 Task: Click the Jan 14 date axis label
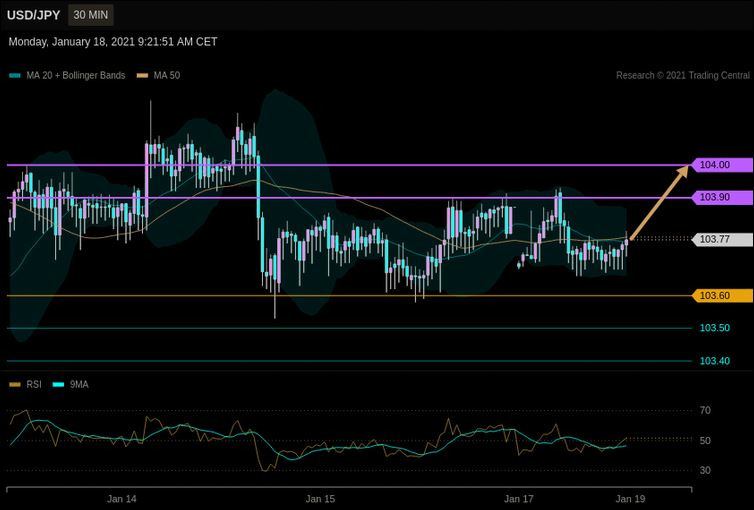122,499
